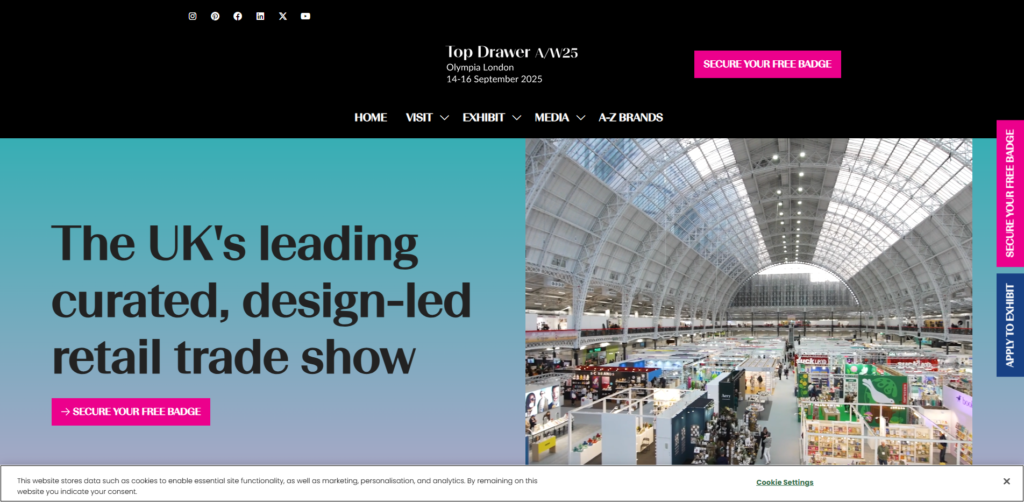Click vertical Secure Your Free Badge side tab

(x=1010, y=193)
